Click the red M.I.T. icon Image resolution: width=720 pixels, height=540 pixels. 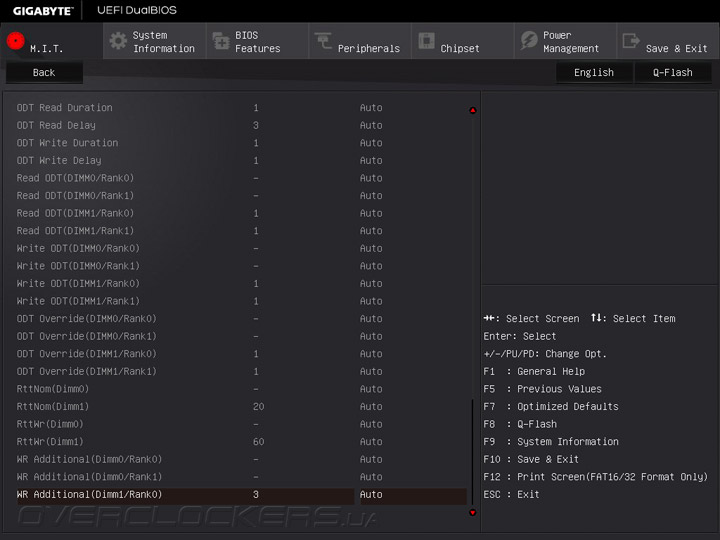click(15, 41)
